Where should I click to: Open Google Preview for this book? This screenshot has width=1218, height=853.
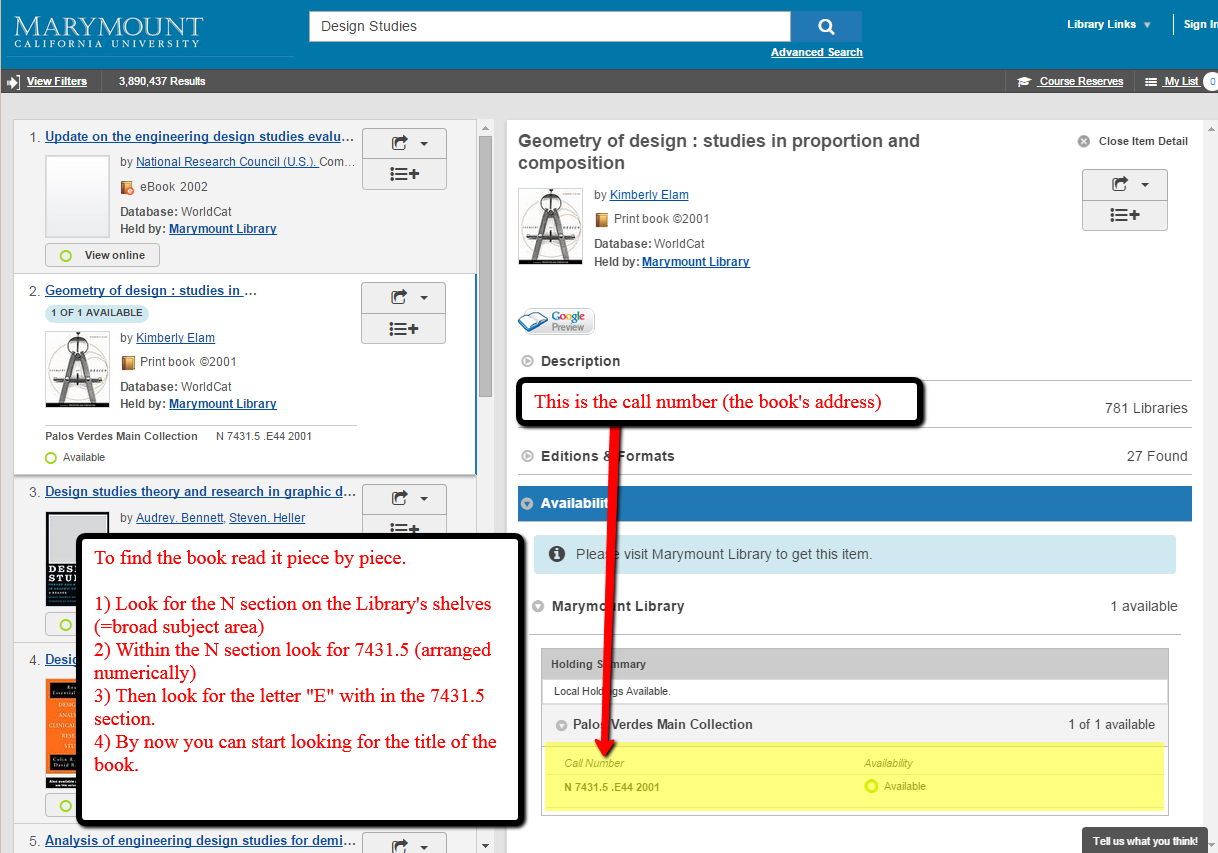[x=557, y=321]
